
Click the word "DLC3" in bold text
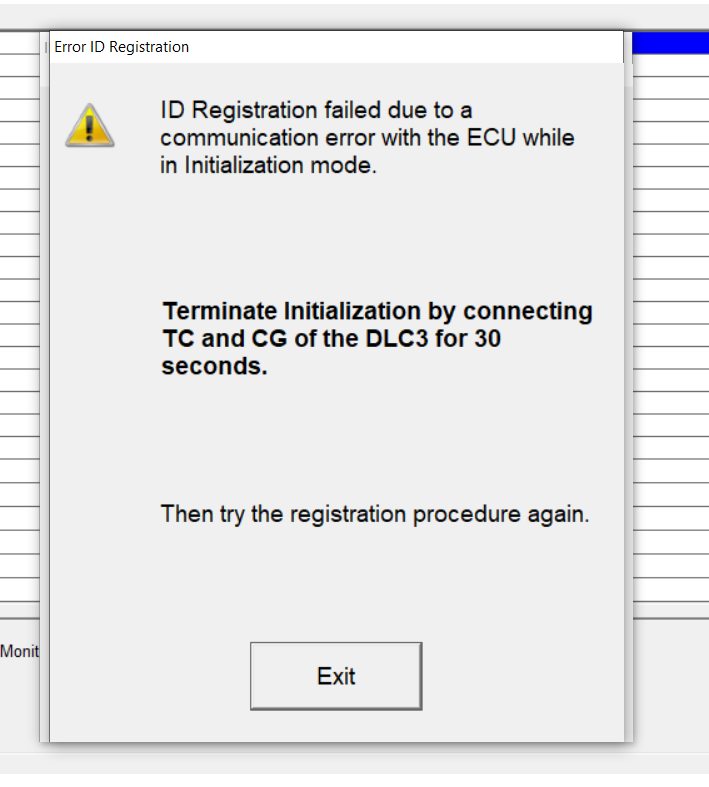point(396,338)
